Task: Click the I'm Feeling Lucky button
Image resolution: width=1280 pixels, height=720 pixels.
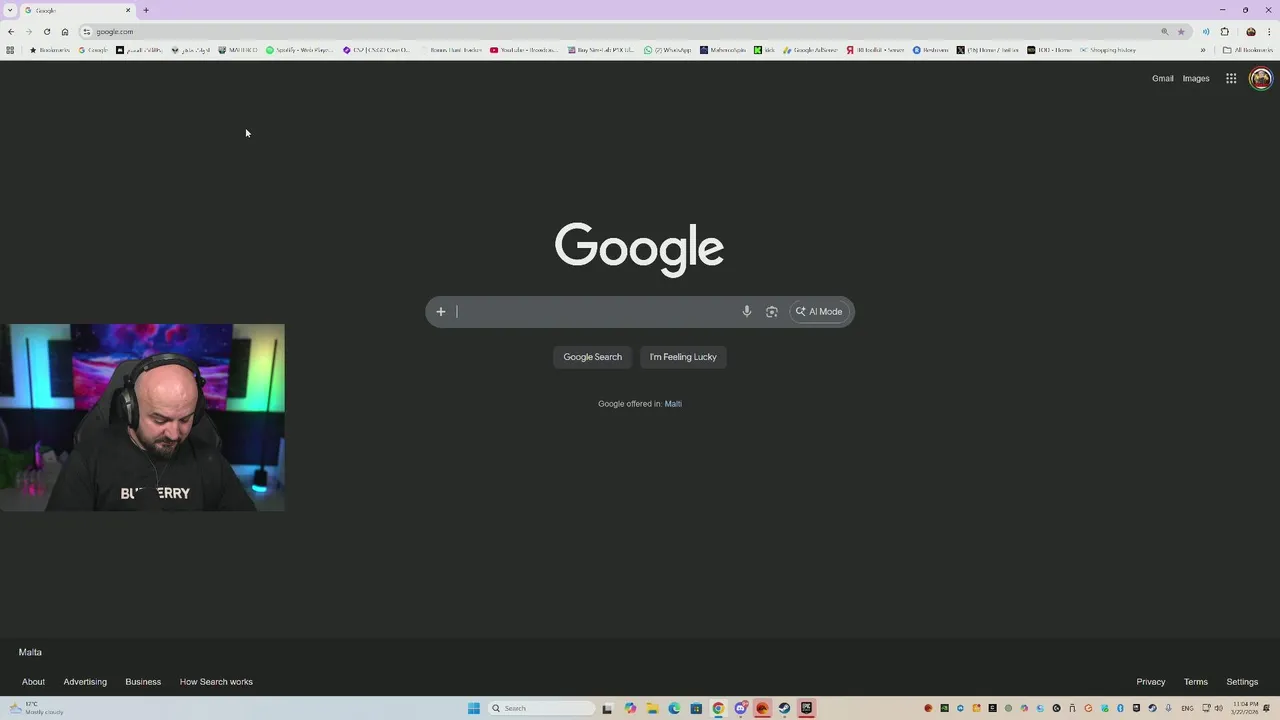Action: [683, 357]
